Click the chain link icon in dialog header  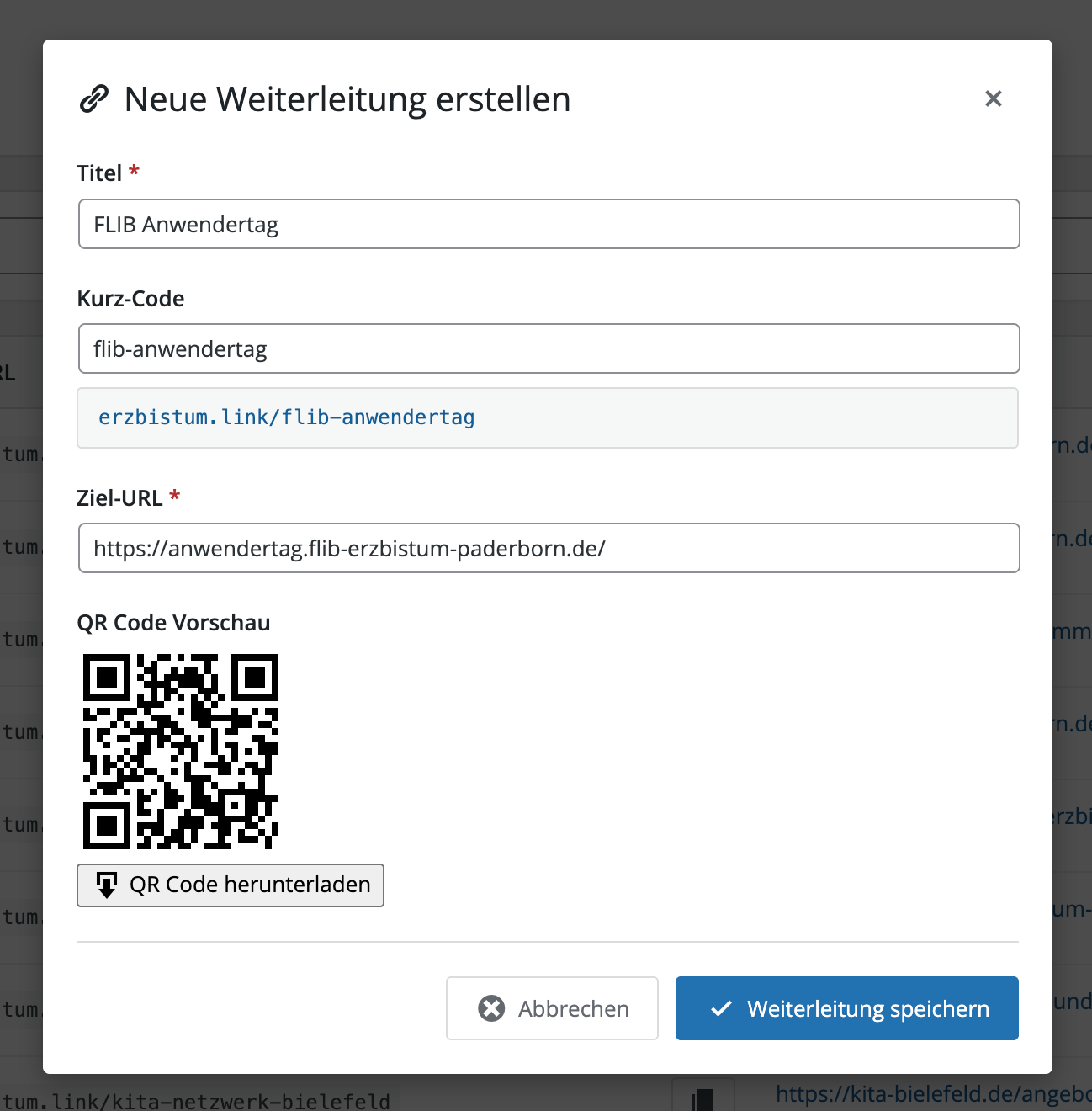[x=94, y=98]
